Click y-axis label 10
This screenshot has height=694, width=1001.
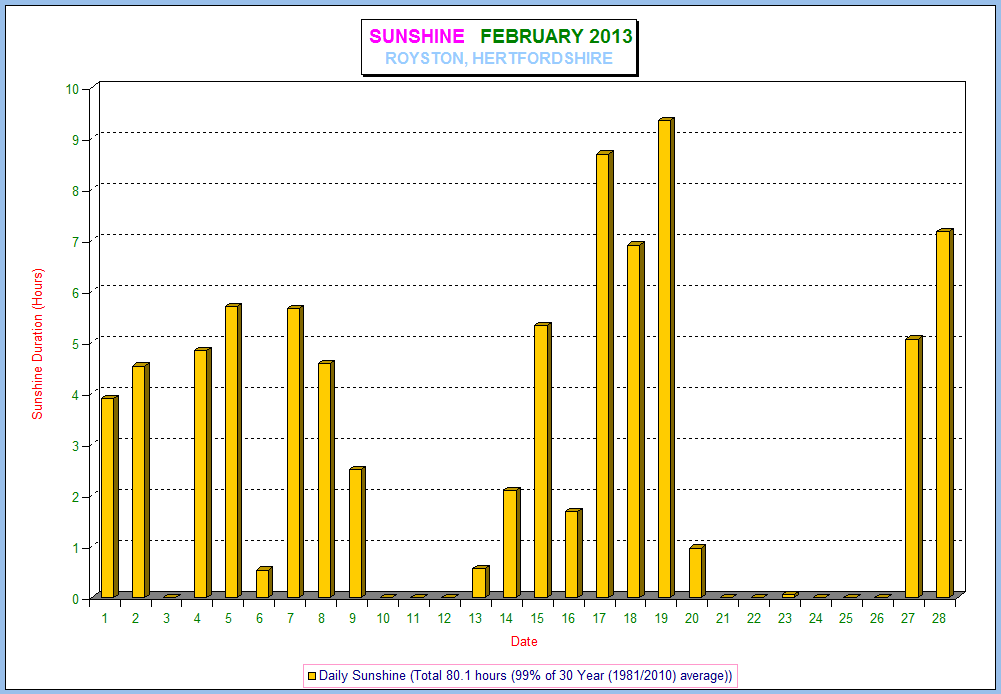[72, 89]
